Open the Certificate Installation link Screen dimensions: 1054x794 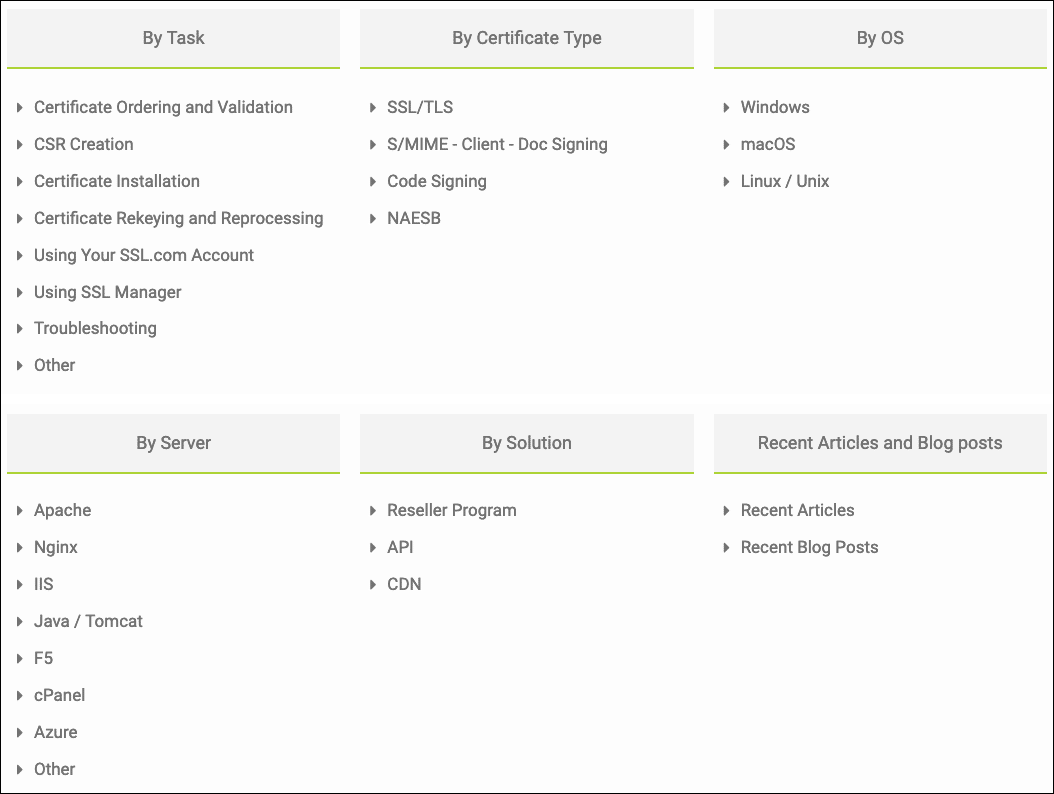click(x=117, y=182)
